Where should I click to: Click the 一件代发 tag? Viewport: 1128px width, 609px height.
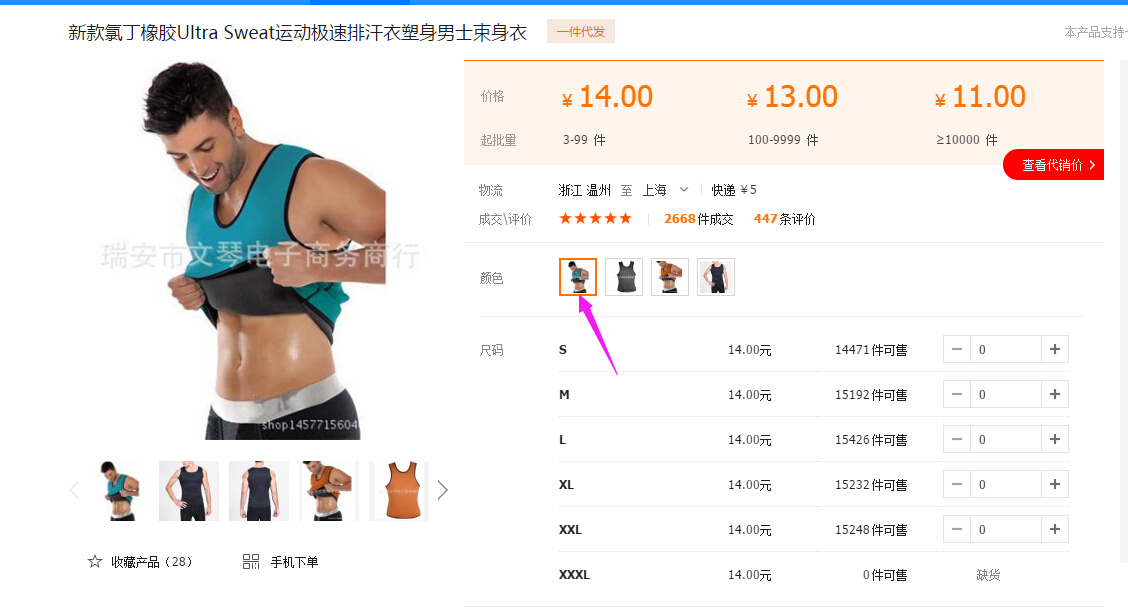[x=581, y=32]
